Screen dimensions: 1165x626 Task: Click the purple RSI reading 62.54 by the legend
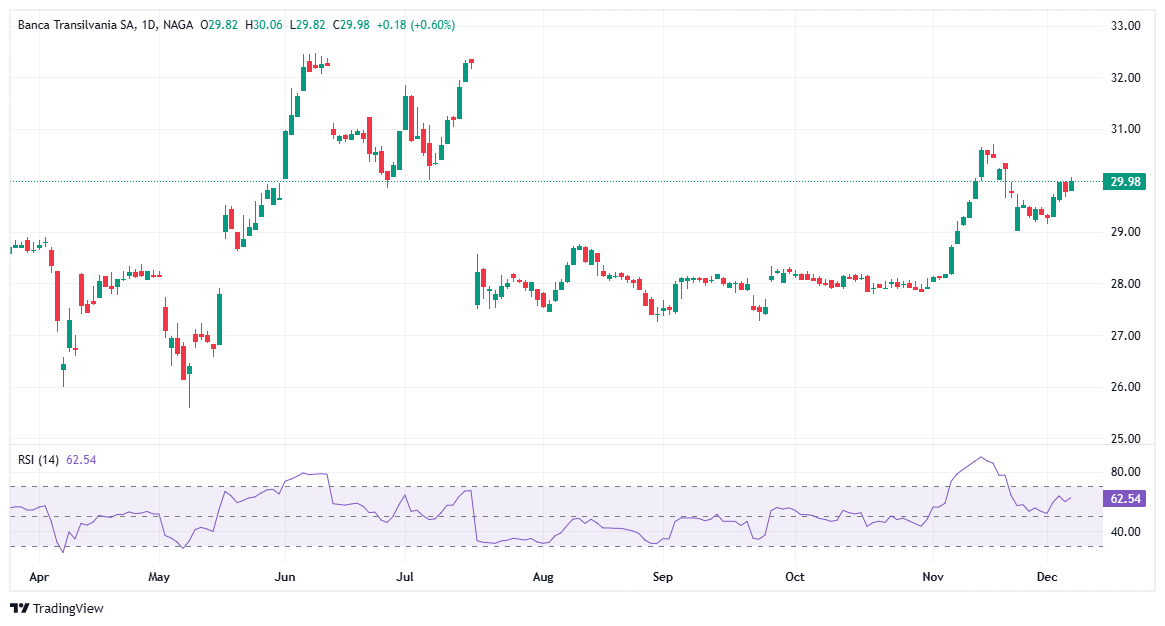point(81,460)
